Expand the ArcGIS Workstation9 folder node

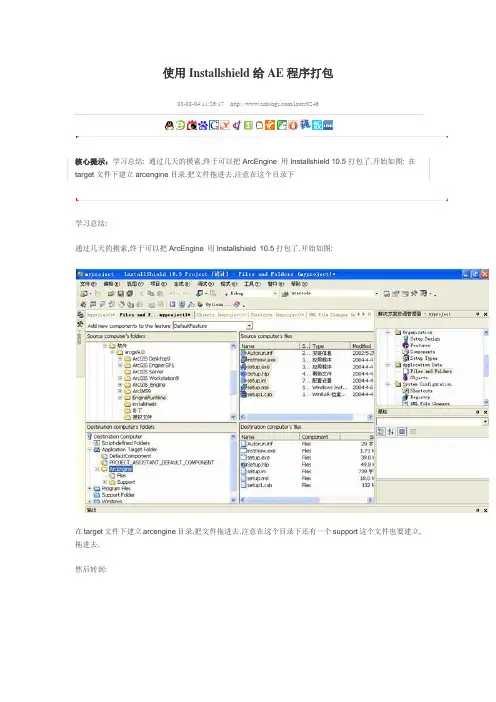coord(120,378)
